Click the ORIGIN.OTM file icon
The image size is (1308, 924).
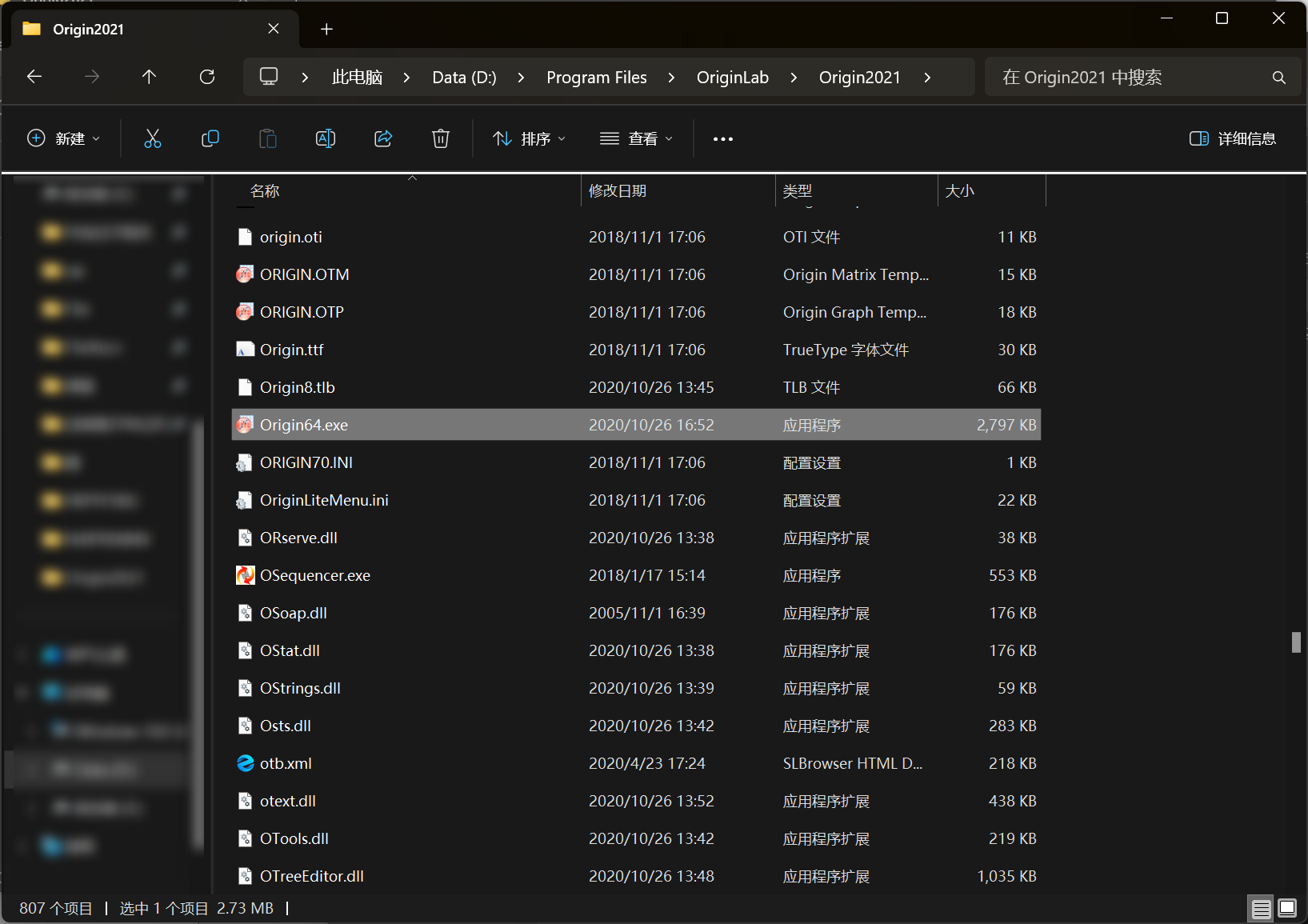point(245,274)
